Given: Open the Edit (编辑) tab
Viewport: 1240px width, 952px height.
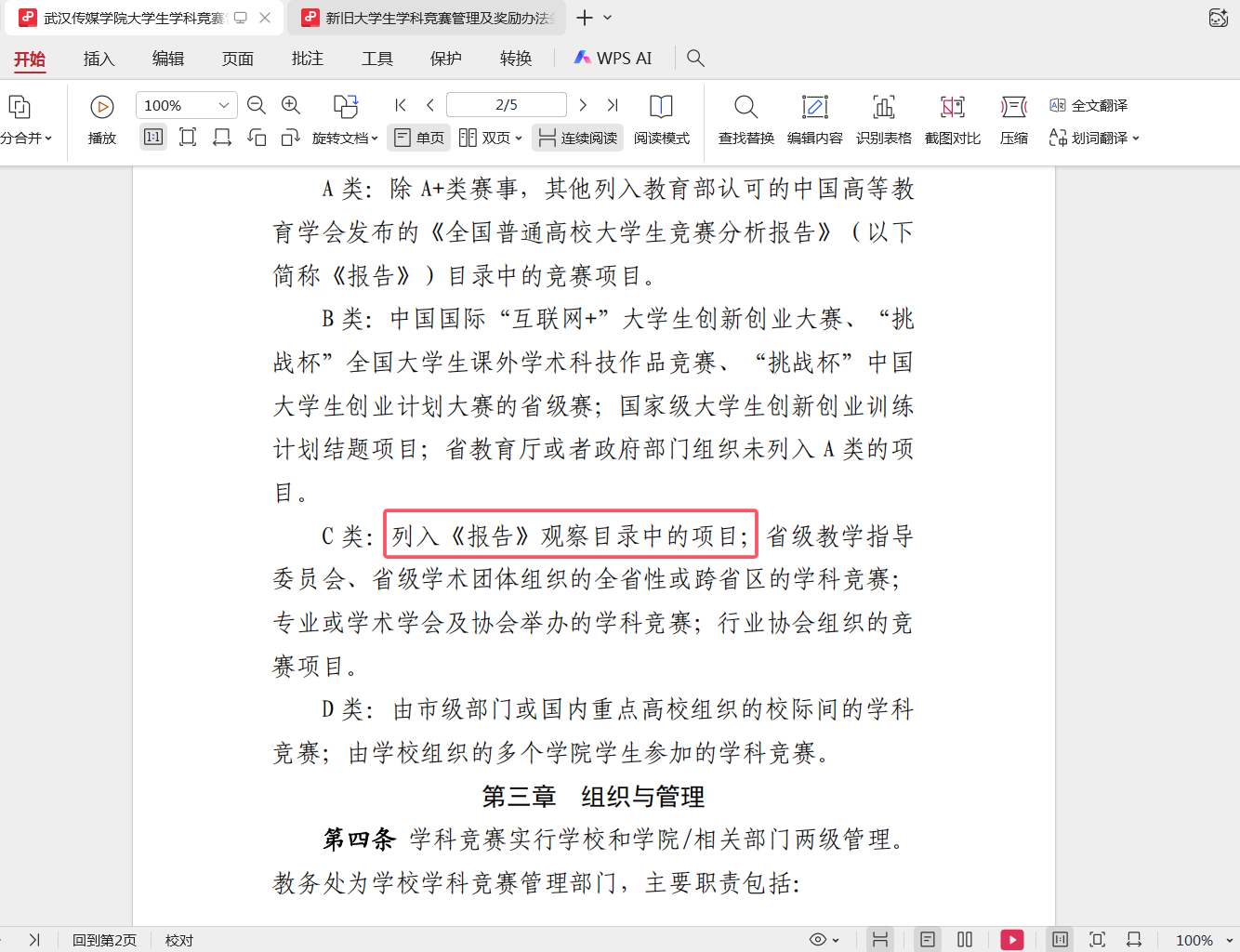Looking at the screenshot, I should click(168, 59).
